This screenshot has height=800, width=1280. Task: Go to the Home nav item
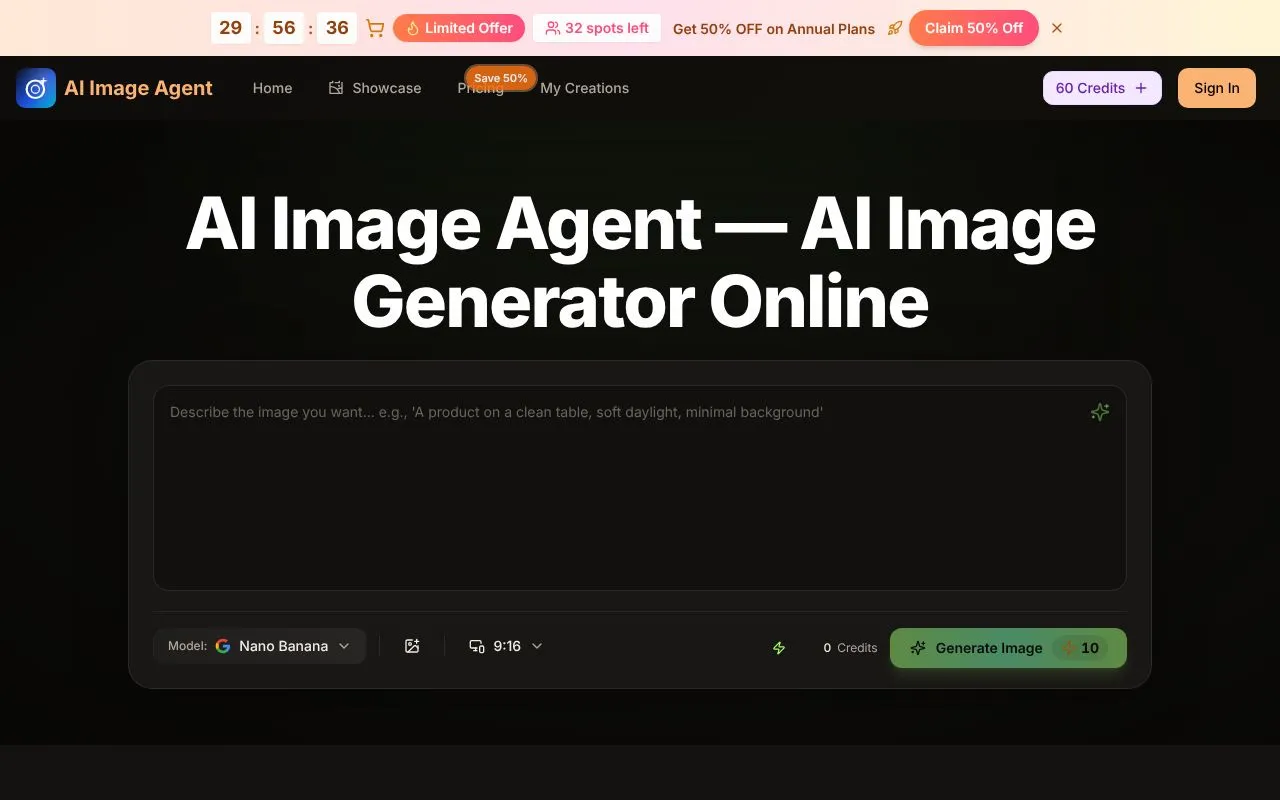(272, 88)
